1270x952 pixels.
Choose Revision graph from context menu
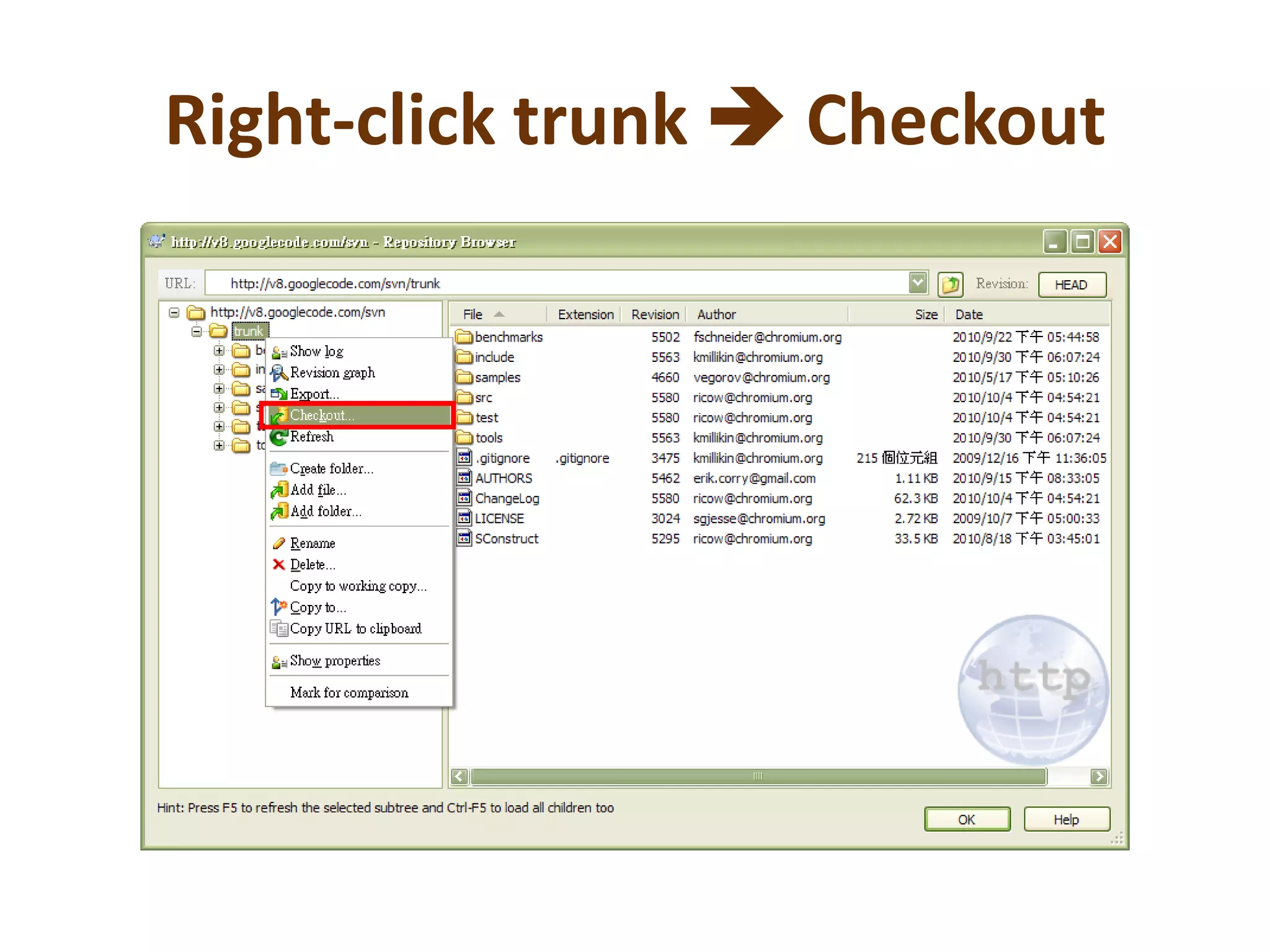360,373
